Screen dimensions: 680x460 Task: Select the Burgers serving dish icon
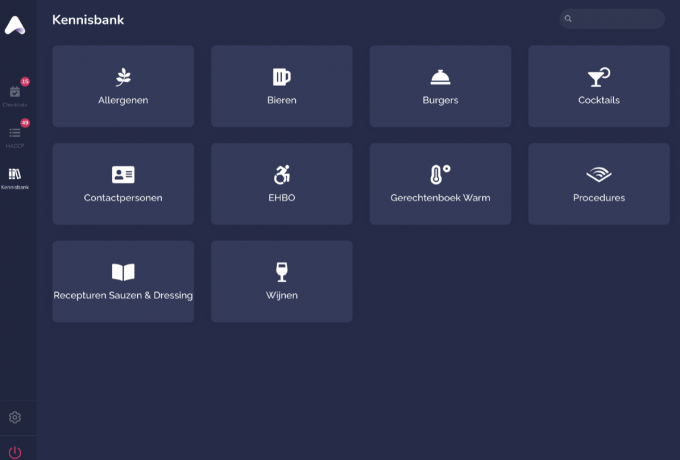tap(440, 77)
